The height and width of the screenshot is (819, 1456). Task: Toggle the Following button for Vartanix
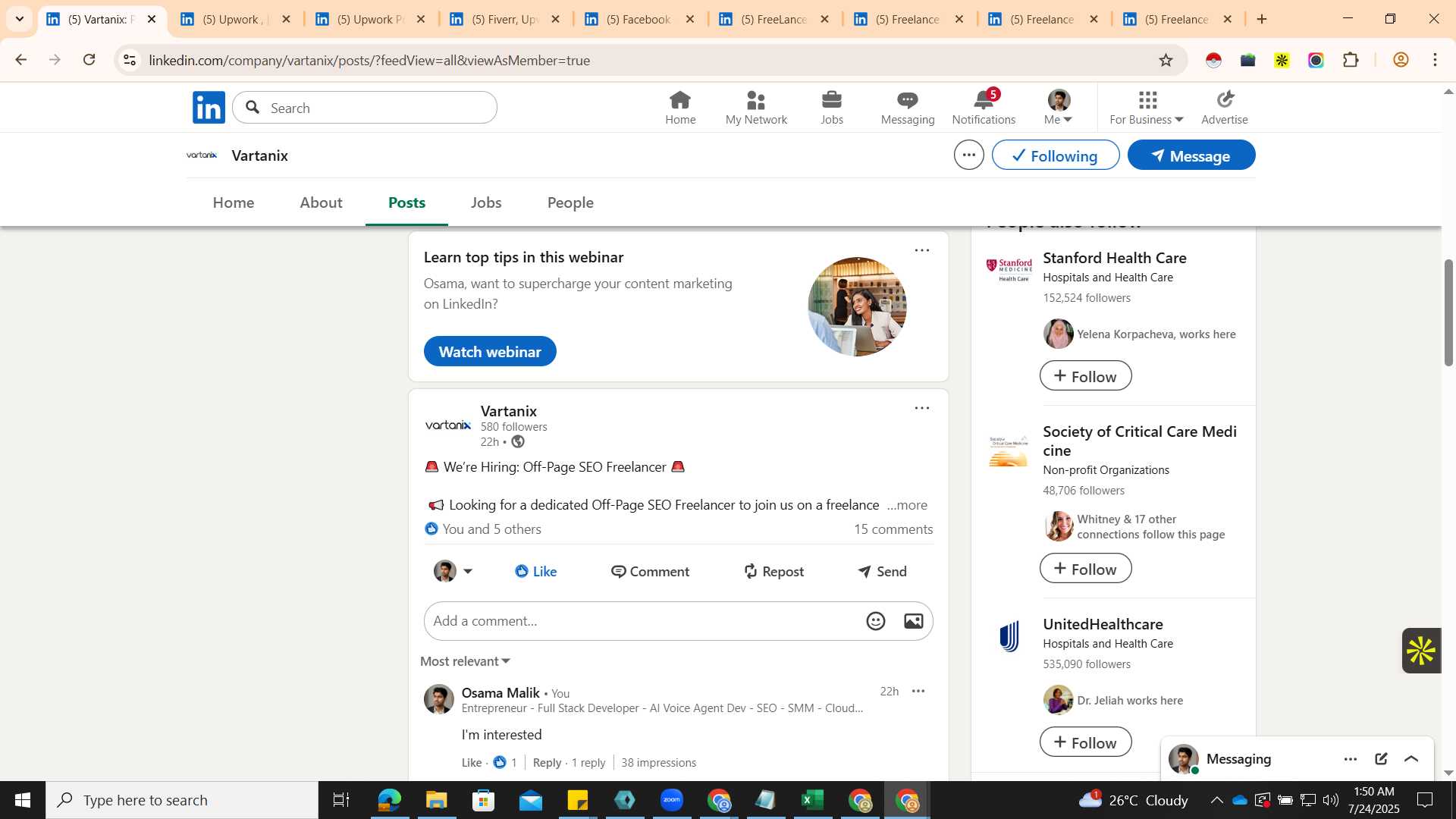[1055, 155]
